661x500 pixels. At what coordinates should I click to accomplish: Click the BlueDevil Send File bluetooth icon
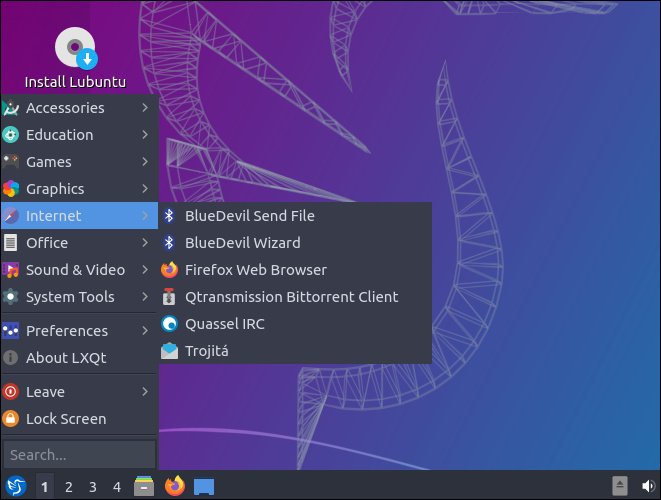(169, 216)
